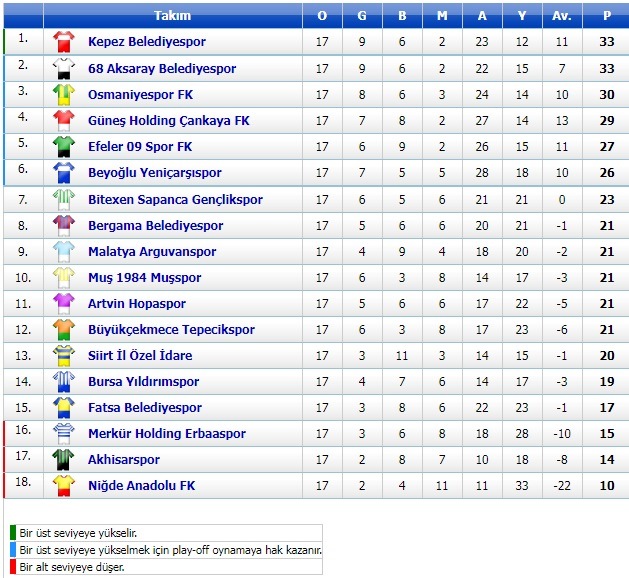Go to the Merkür Holding Erbaaspor link

tap(167, 434)
